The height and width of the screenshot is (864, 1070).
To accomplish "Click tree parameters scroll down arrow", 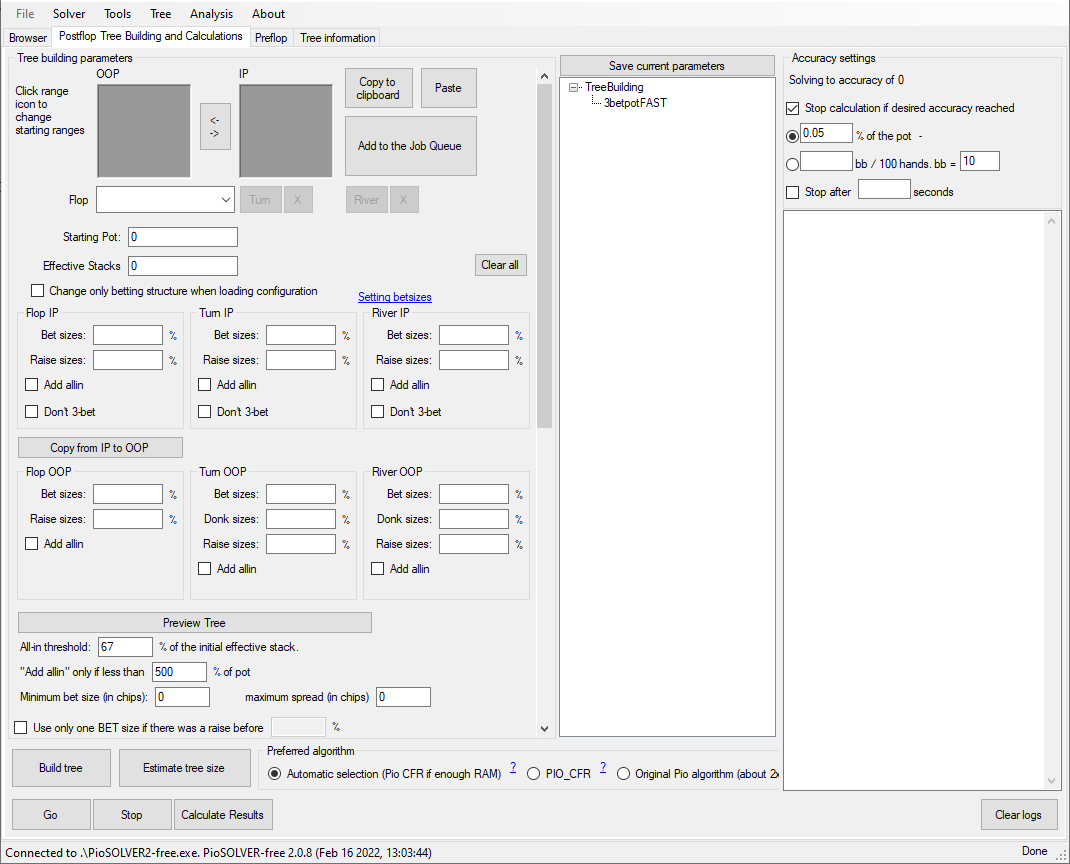I will pos(544,728).
